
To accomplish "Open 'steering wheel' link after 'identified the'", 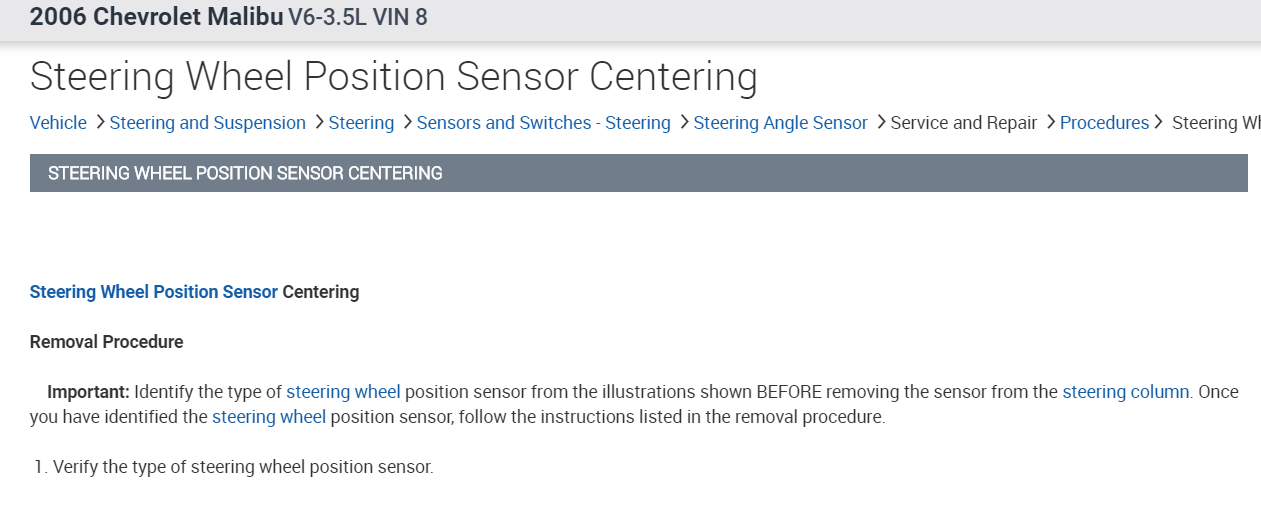I will 269,417.
